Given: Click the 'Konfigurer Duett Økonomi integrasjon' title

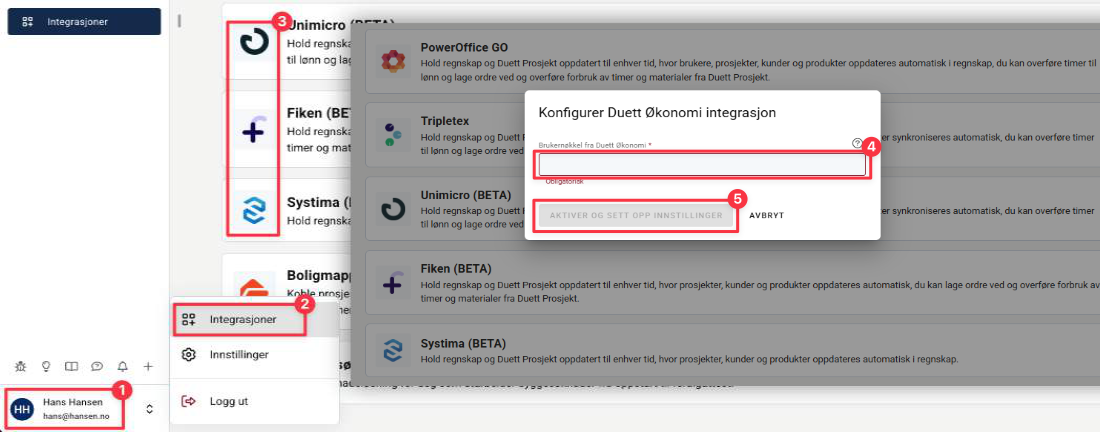Looking at the screenshot, I should tap(657, 112).
